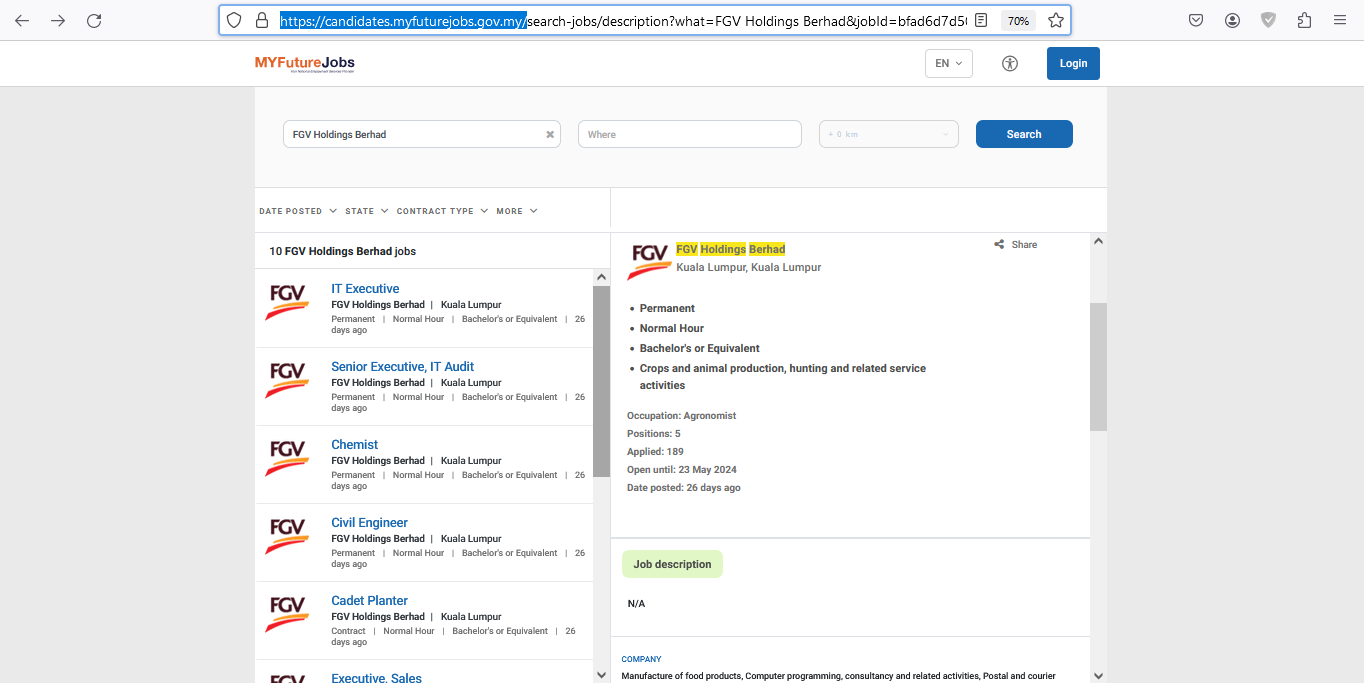Click FGV logo in job detail header

649,262
